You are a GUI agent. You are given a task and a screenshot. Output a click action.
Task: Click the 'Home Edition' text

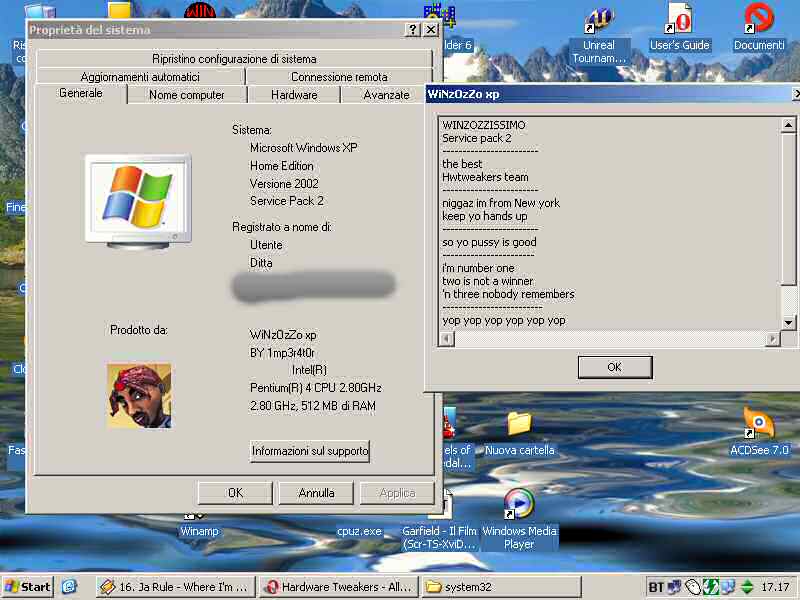[x=282, y=166]
